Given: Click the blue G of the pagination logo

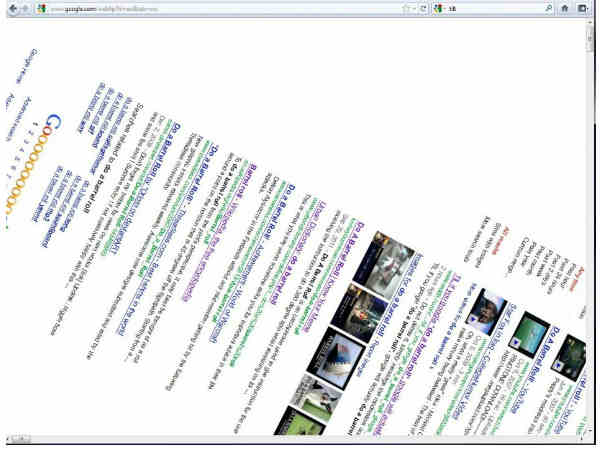Looking at the screenshot, I should click(54, 120).
